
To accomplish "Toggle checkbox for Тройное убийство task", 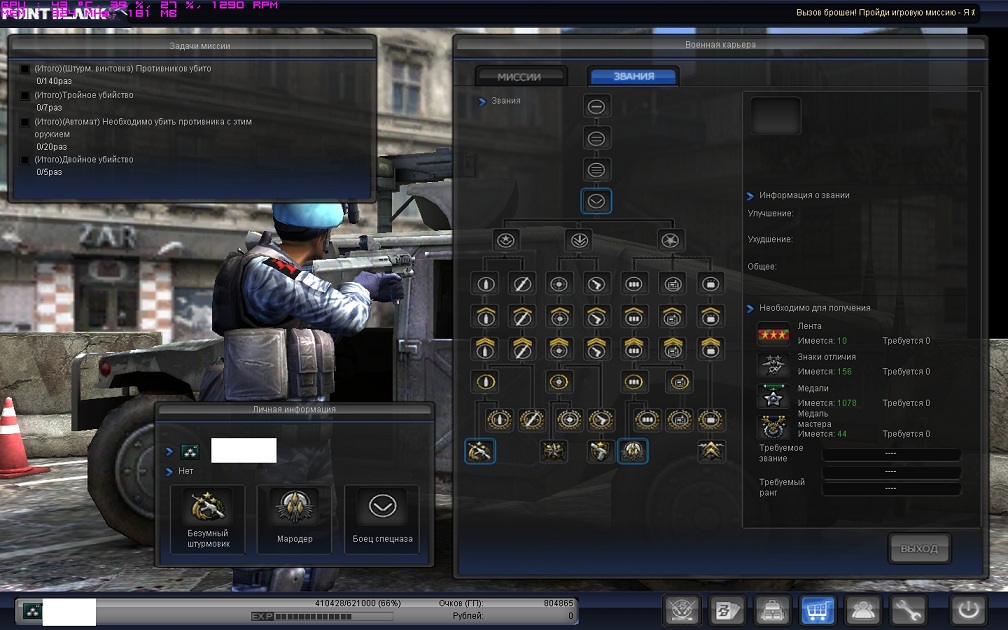I will pyautogui.click(x=24, y=96).
